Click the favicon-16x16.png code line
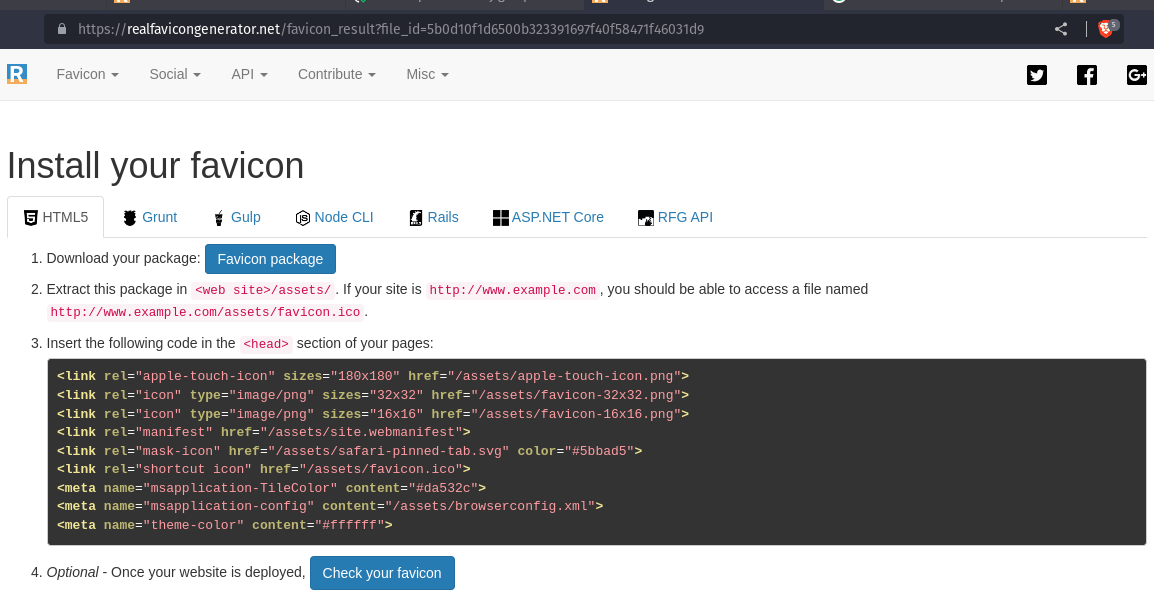 pyautogui.click(x=372, y=414)
